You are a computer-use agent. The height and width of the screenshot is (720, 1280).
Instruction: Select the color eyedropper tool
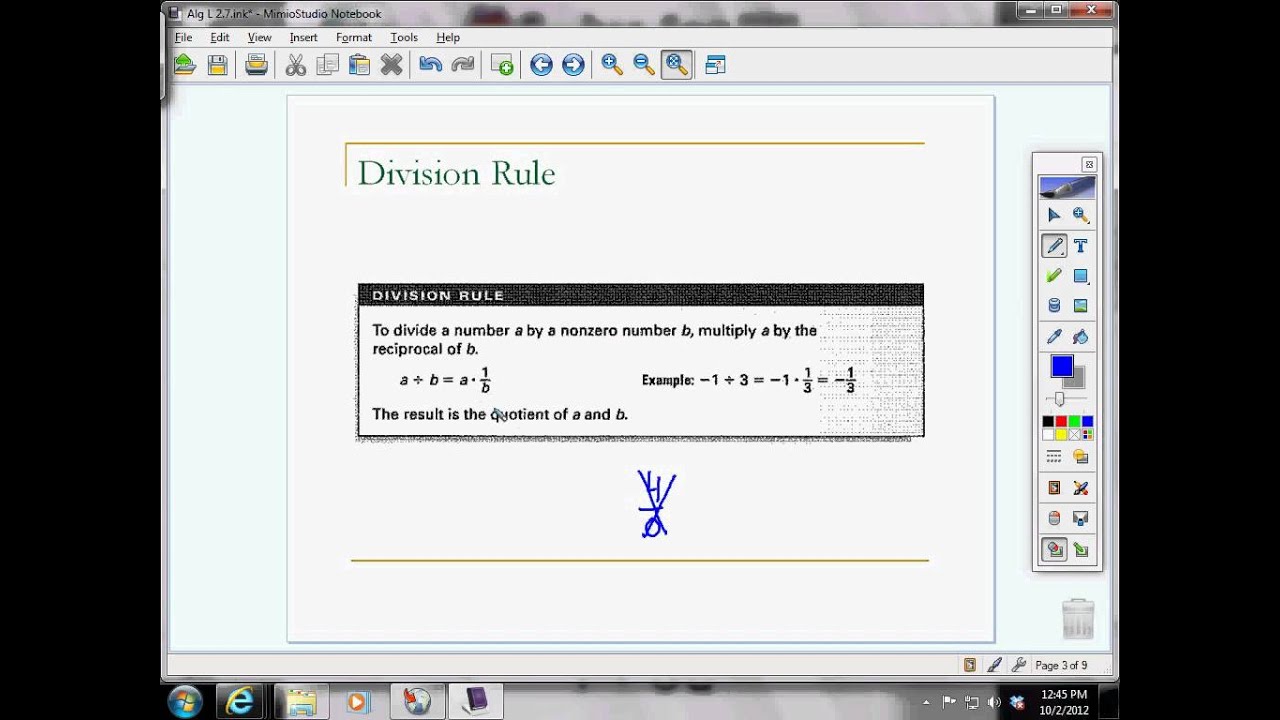coord(1054,337)
